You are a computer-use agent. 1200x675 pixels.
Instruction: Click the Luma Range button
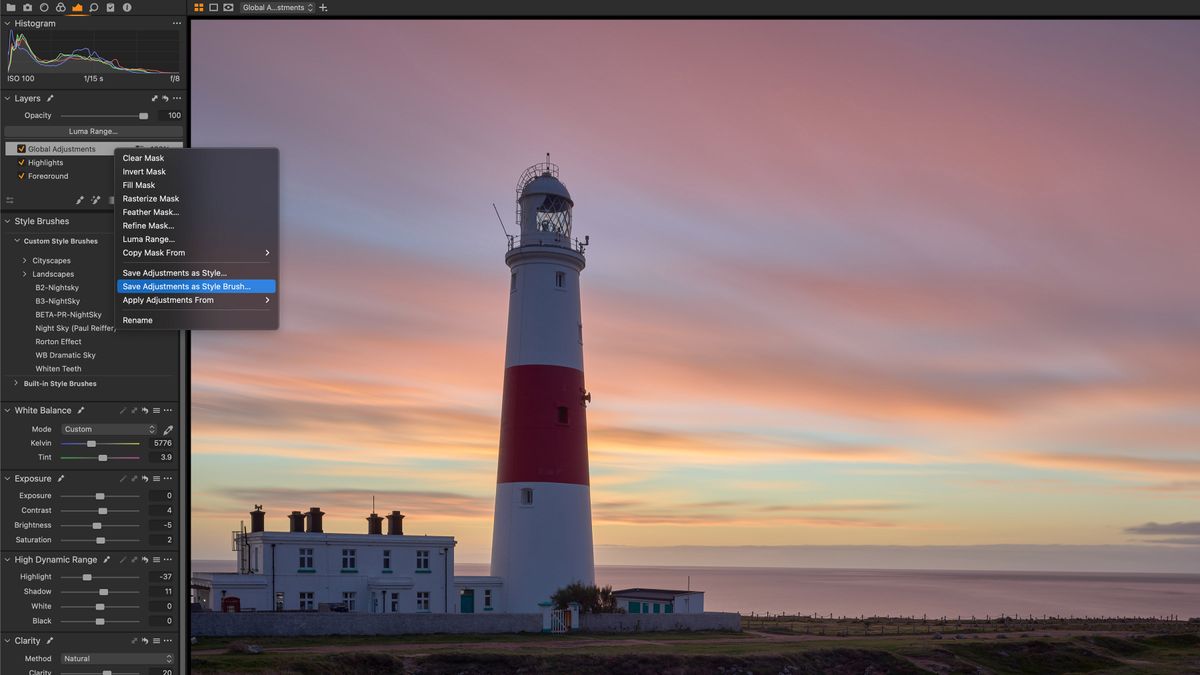(93, 131)
